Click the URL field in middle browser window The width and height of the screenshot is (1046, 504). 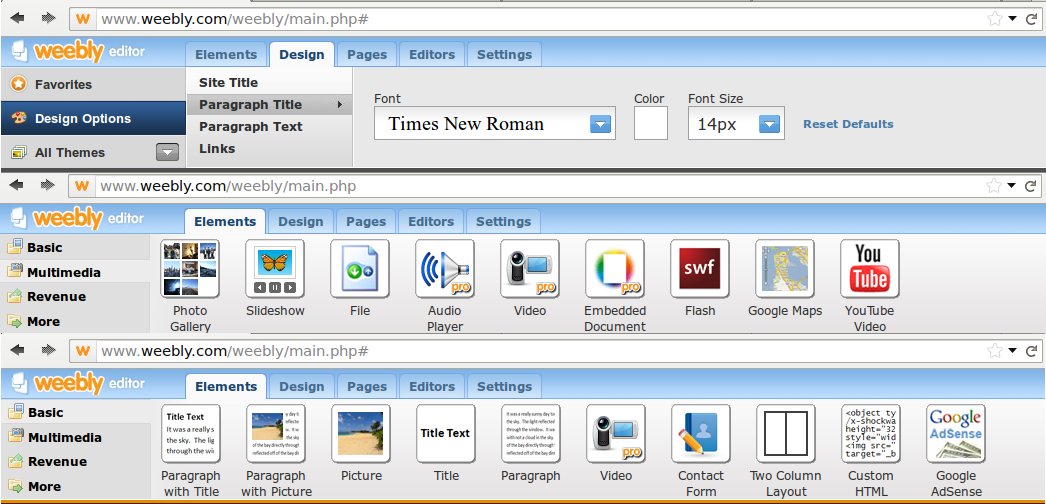540,186
